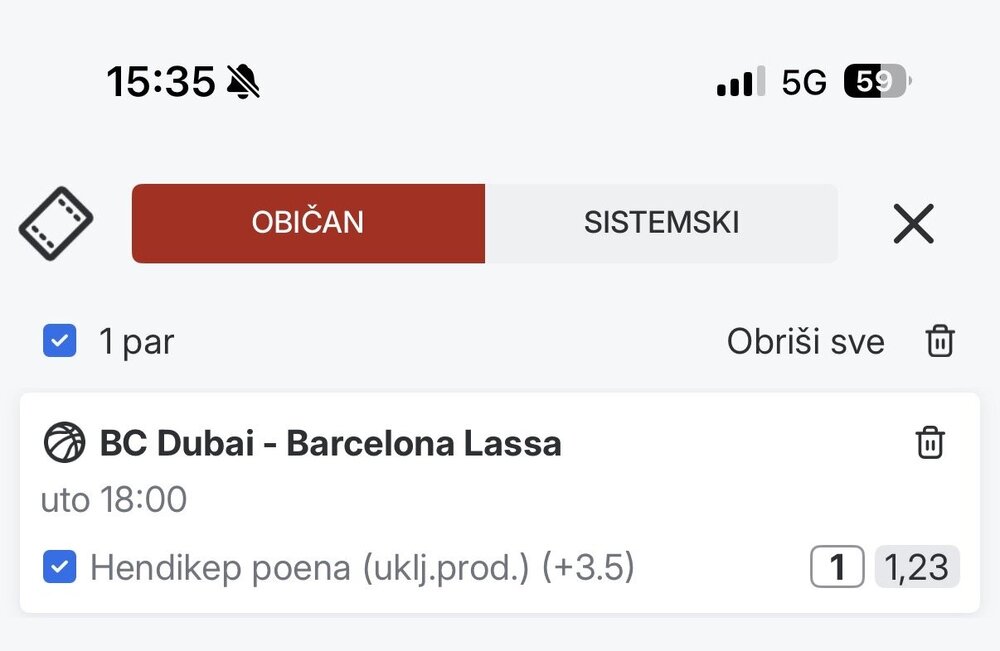1000x651 pixels.
Task: Click the uto 18:00 match time
Action: point(114,499)
